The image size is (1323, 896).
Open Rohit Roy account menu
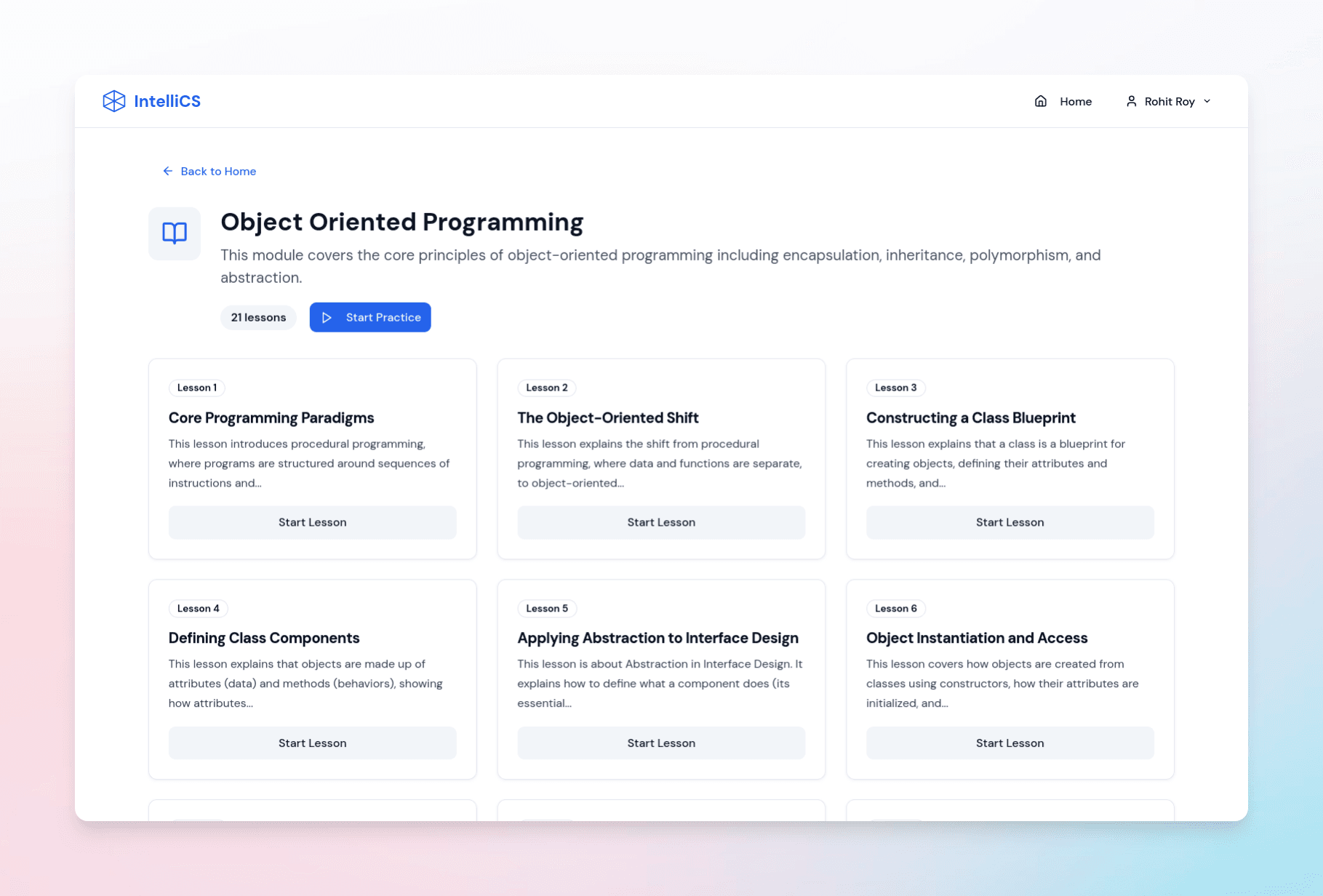(1169, 101)
